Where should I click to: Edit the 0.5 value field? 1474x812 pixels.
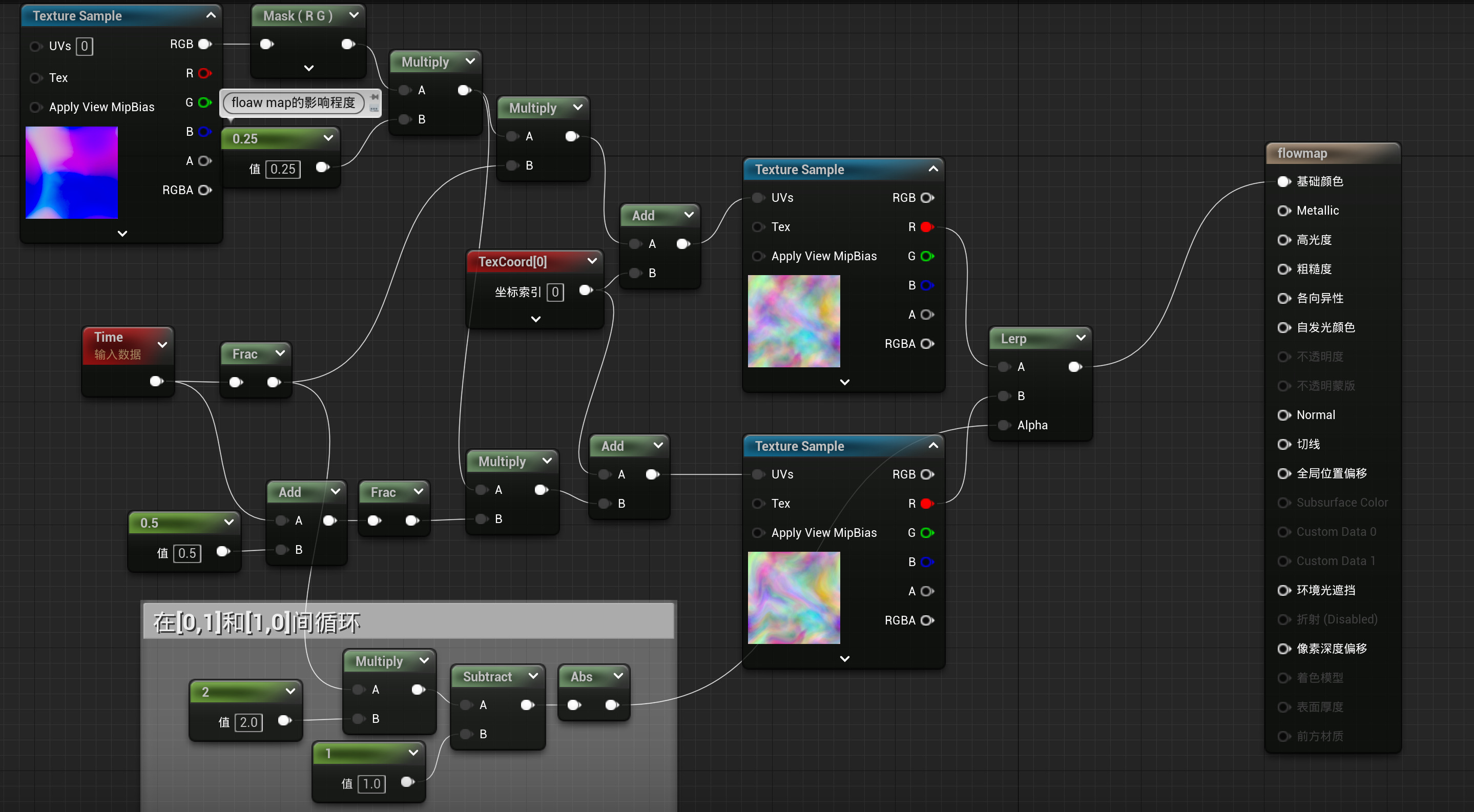point(186,553)
